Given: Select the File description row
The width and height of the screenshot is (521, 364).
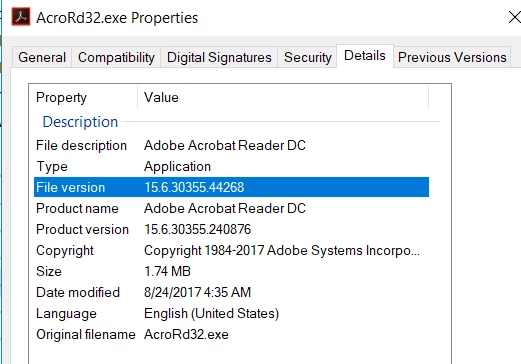Looking at the screenshot, I should (x=231, y=145).
